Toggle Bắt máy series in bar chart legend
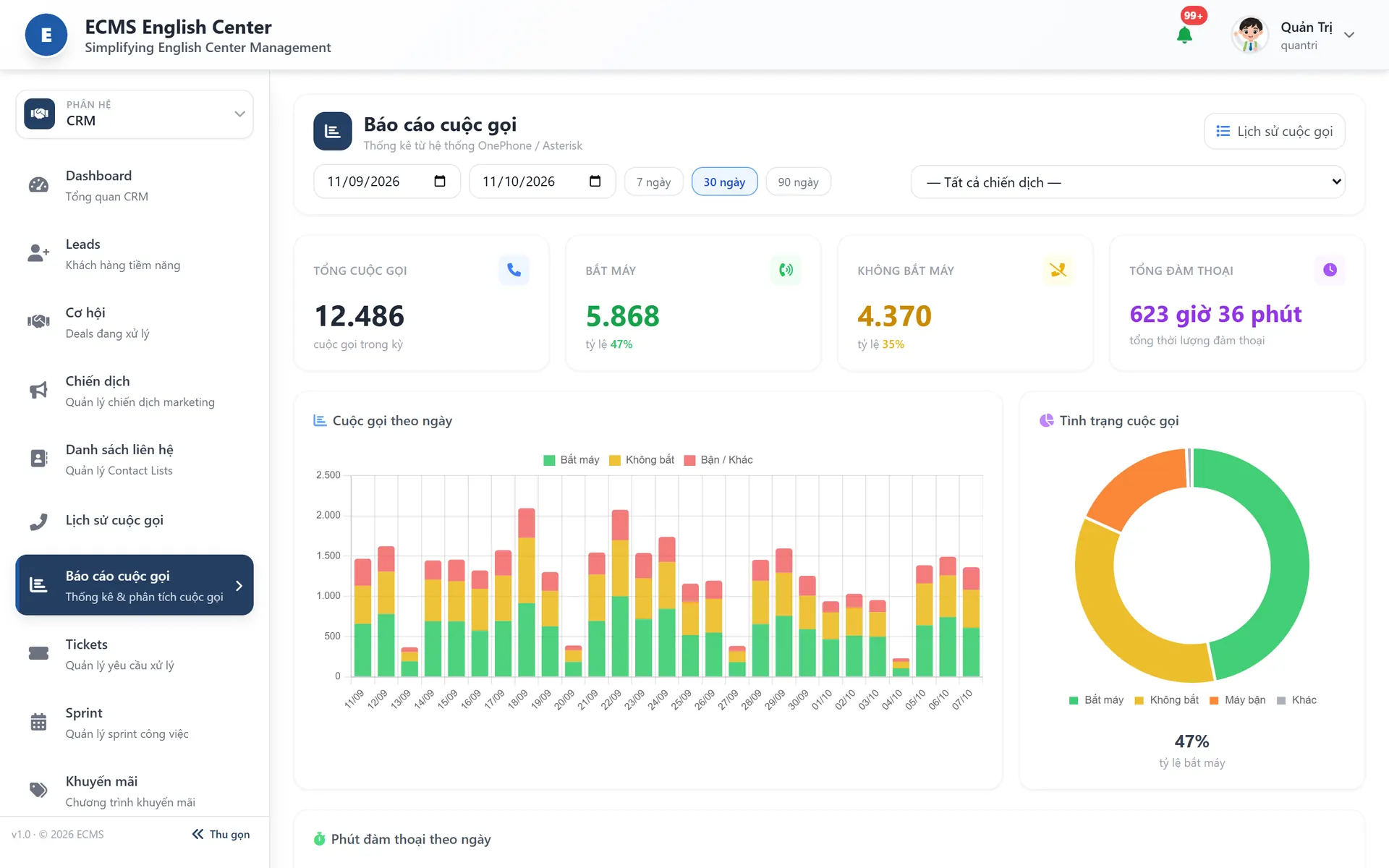This screenshot has height=868, width=1389. (572, 460)
